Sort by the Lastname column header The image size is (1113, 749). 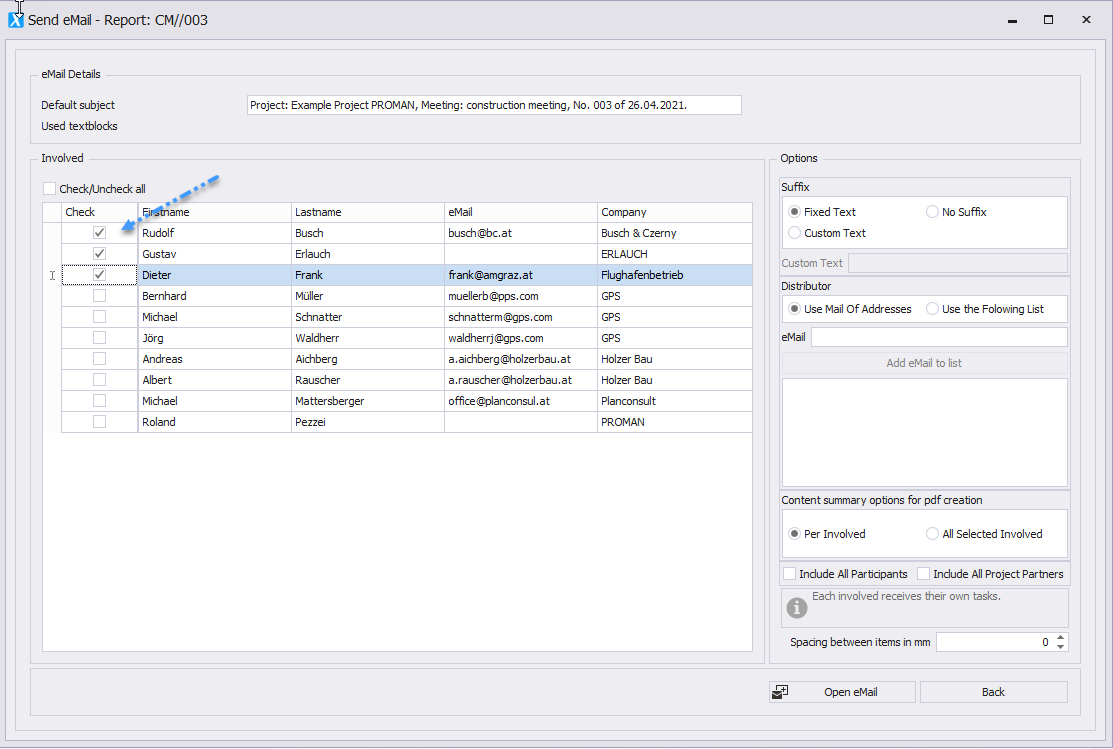coord(368,212)
